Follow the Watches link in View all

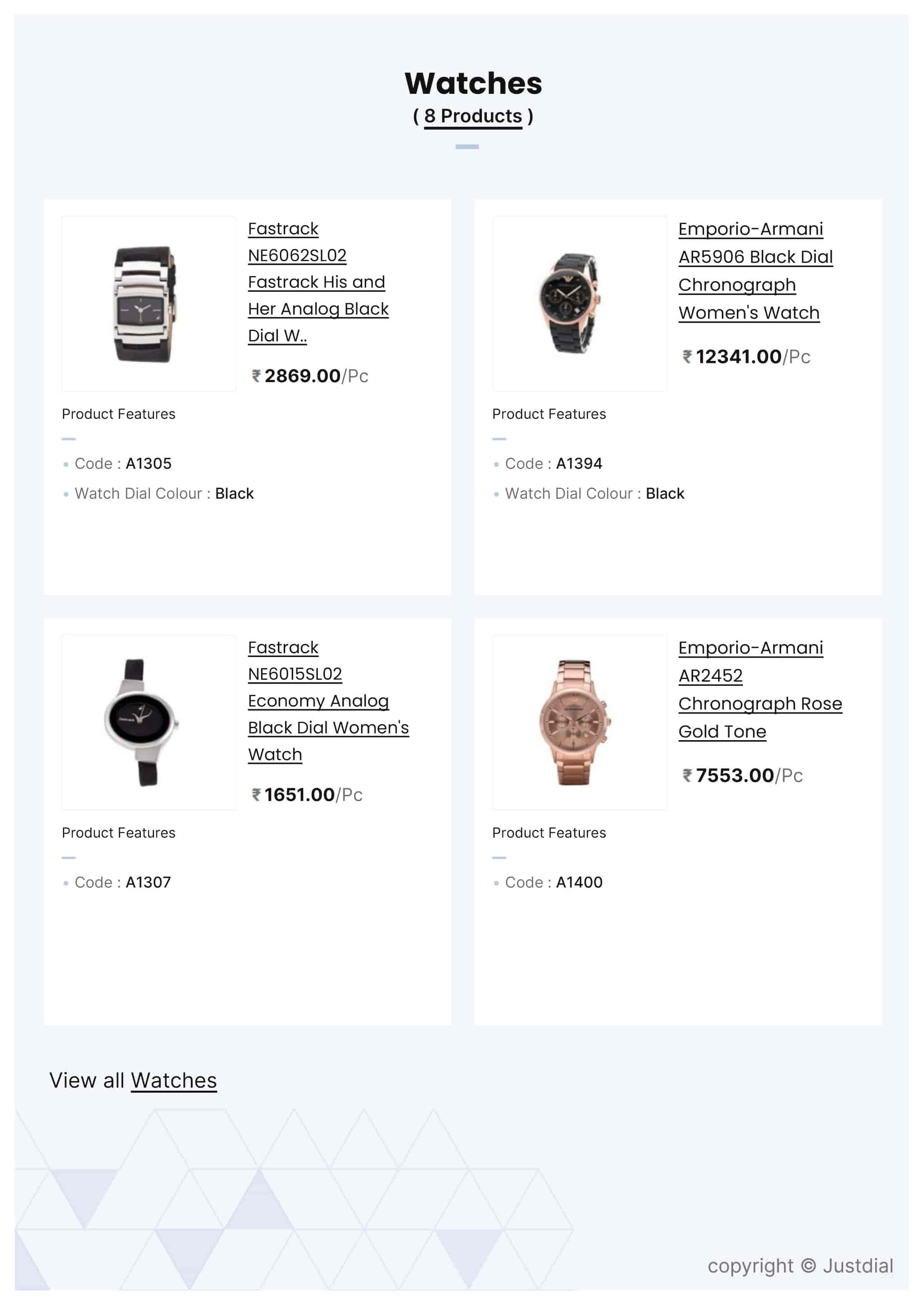pyautogui.click(x=174, y=1080)
